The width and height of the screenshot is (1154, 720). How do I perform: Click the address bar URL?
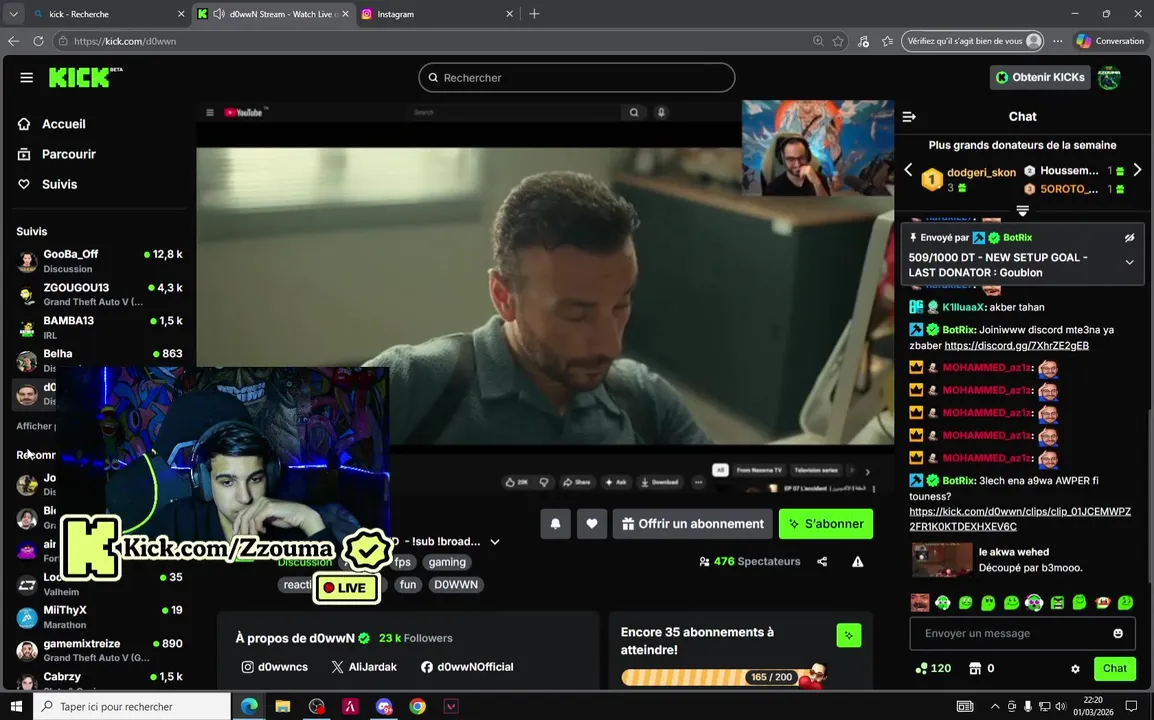[125, 41]
